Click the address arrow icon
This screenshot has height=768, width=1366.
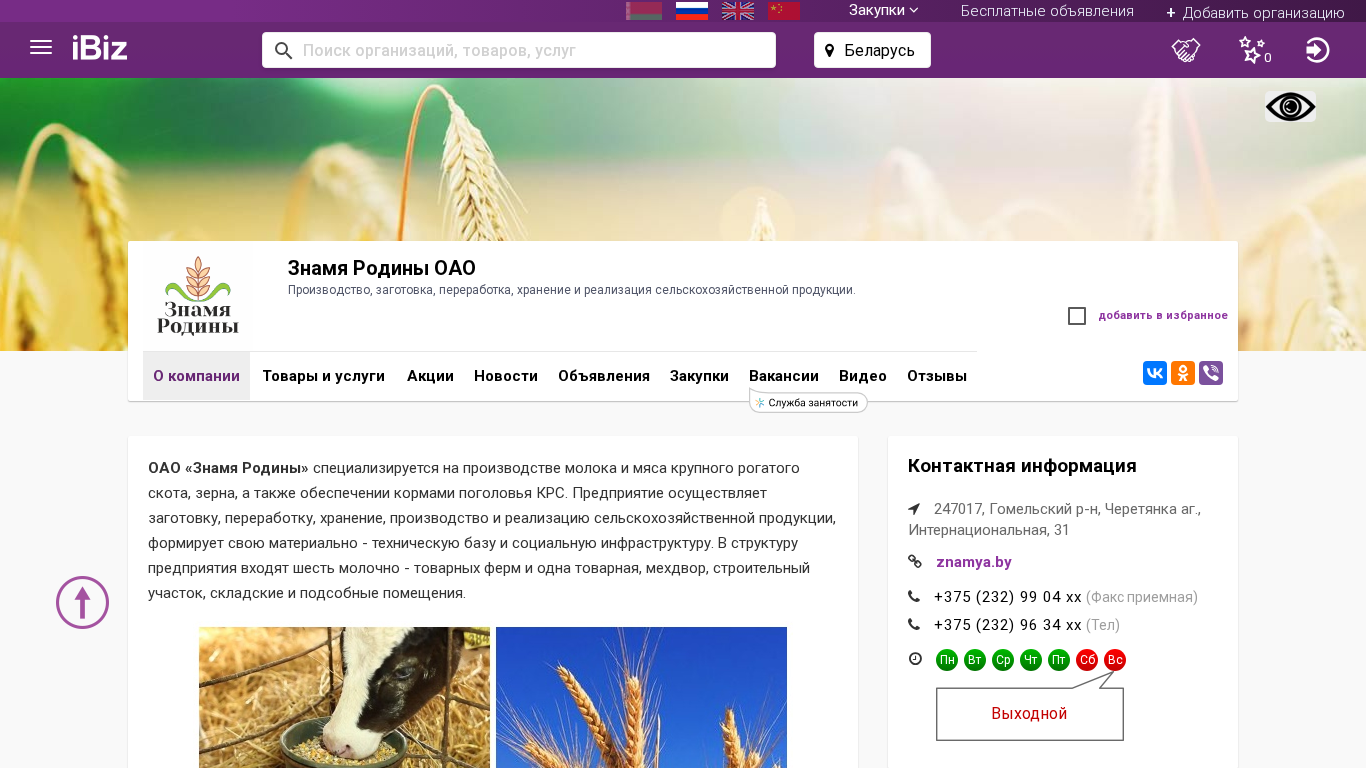pyautogui.click(x=914, y=509)
